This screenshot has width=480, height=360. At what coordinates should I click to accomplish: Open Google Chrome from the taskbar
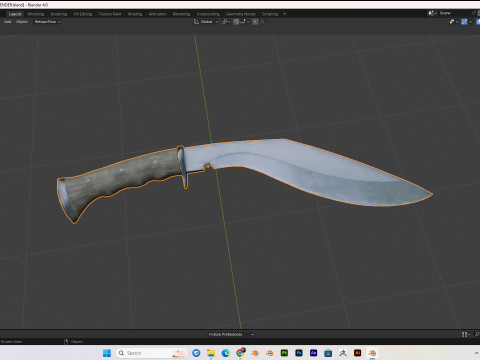(240, 353)
